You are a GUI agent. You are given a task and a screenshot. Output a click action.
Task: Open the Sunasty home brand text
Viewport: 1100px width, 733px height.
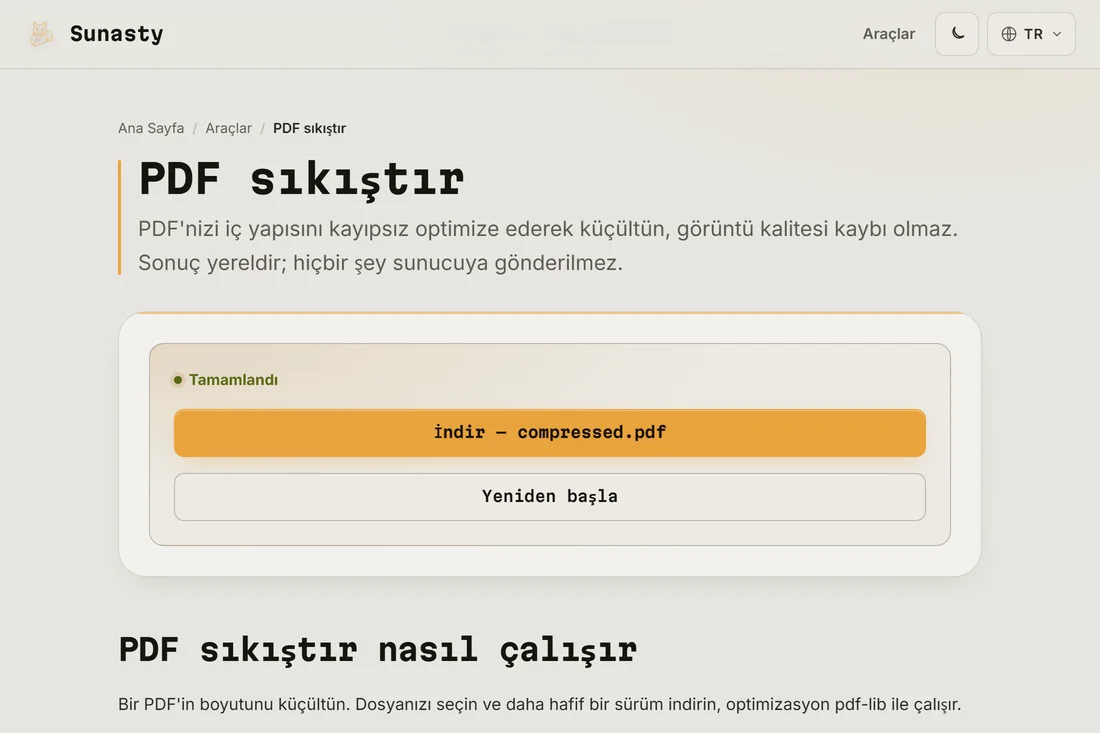116,34
